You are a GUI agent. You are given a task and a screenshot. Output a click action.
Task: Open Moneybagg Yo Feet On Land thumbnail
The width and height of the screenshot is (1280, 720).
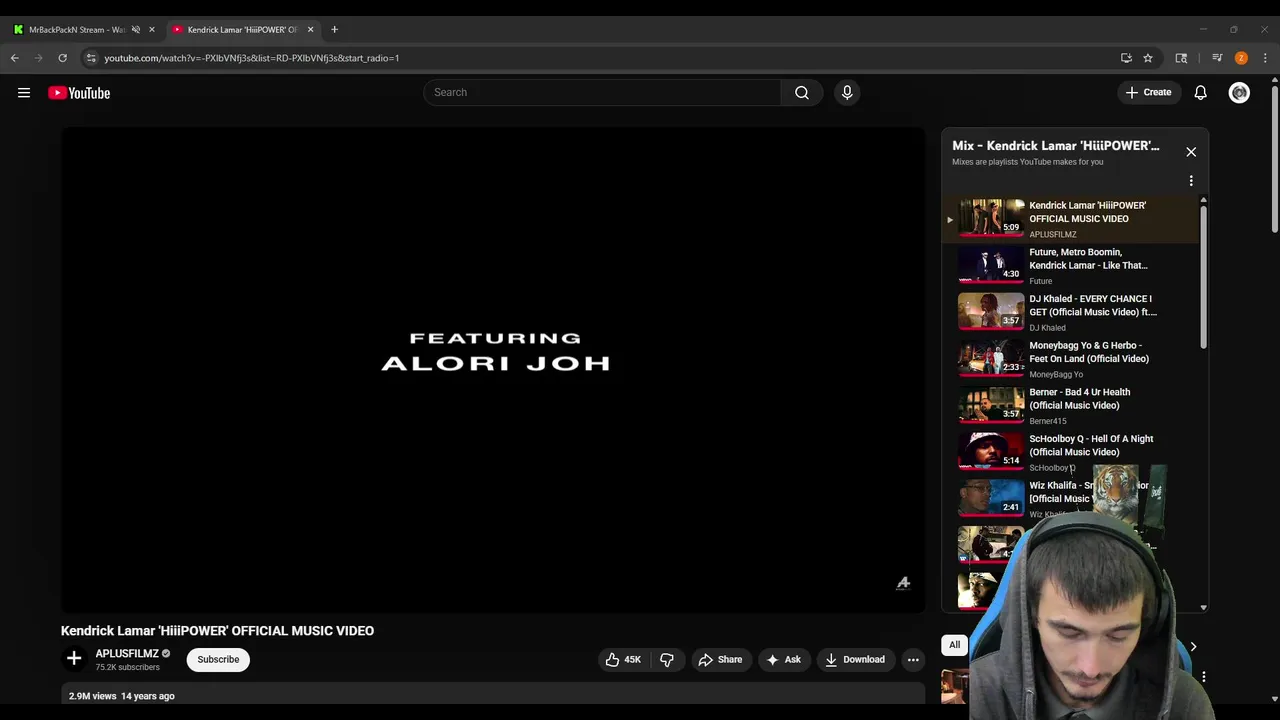click(x=991, y=358)
